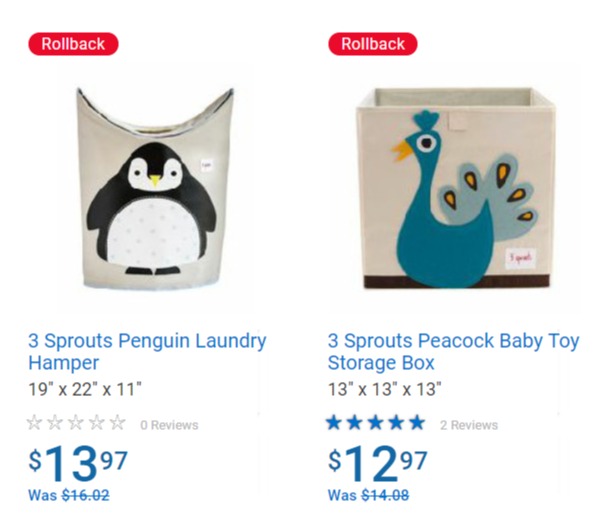595x523 pixels.
Task: Click the first empty star under penguin hamper
Action: [35, 422]
